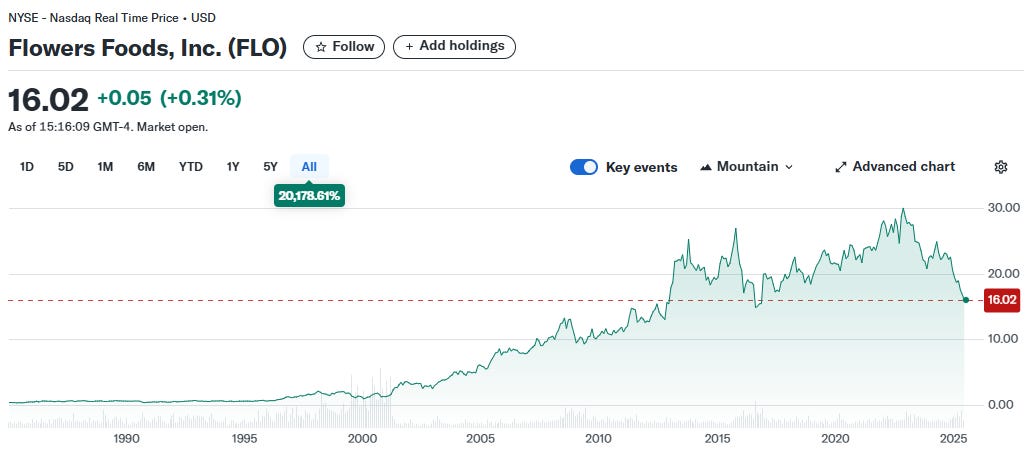Select the 5D time range
This screenshot has width=1036, height=461.
[x=65, y=166]
